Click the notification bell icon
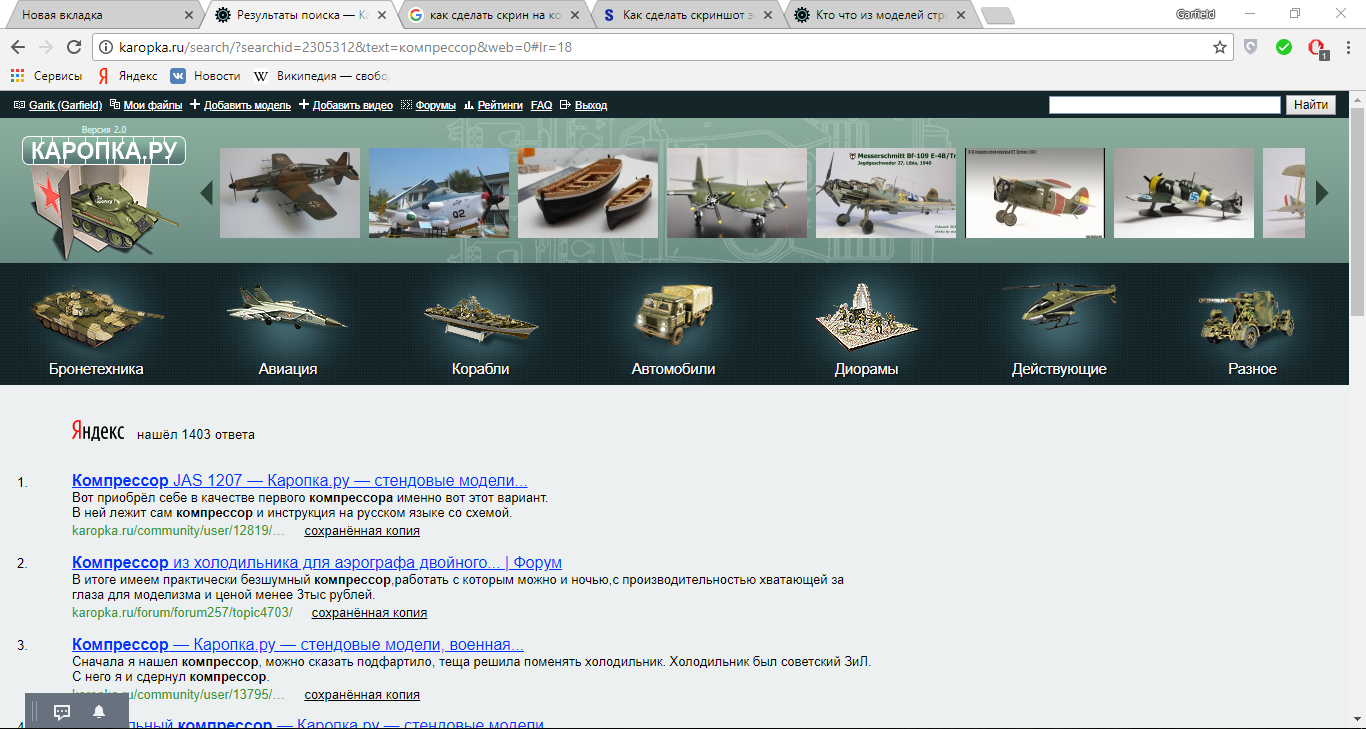The image size is (1366, 729). [99, 712]
